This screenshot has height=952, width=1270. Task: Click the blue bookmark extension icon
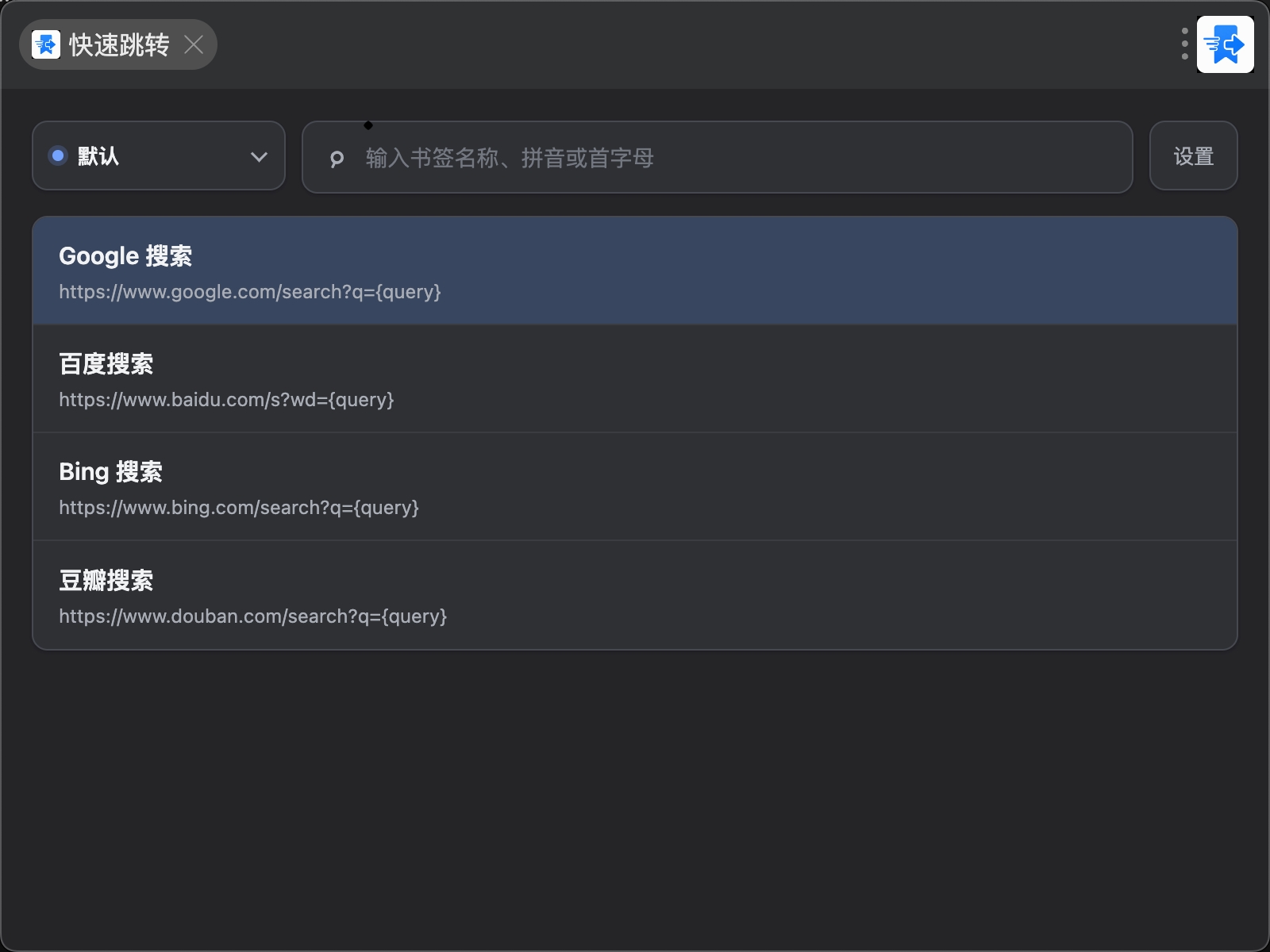click(x=1226, y=44)
